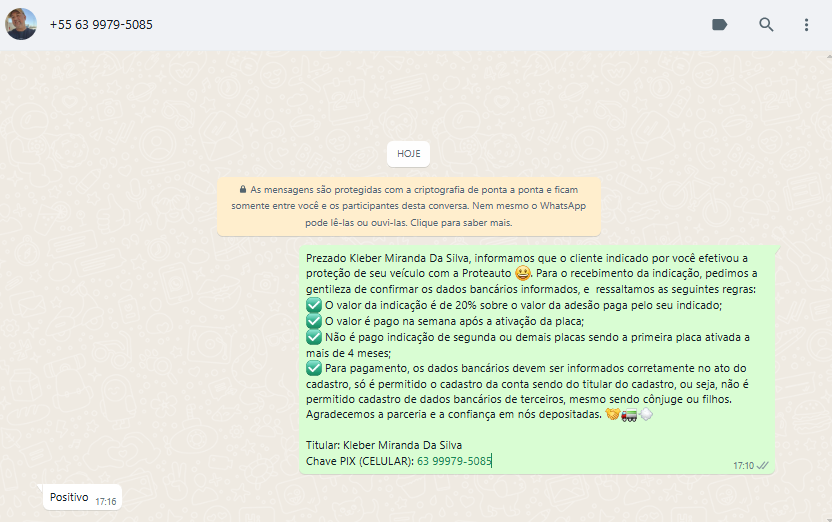832x522 pixels.
Task: Click the PIX phone number 63 99979-5085 link
Action: coord(454,461)
